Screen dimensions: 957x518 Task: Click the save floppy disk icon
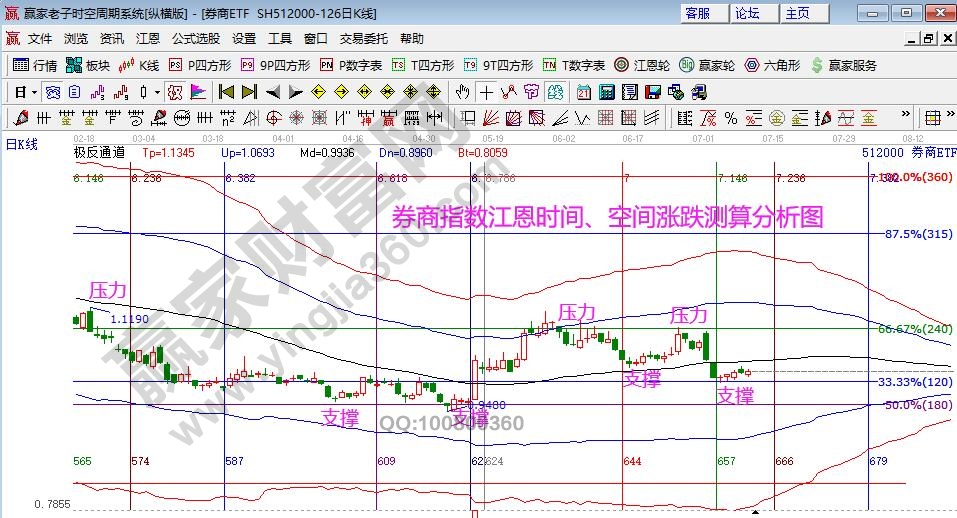(654, 92)
